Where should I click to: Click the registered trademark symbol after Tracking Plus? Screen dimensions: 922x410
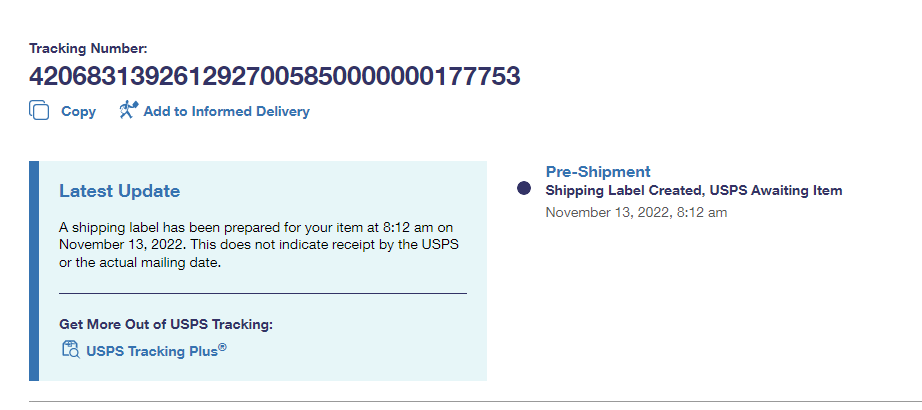[x=223, y=347]
